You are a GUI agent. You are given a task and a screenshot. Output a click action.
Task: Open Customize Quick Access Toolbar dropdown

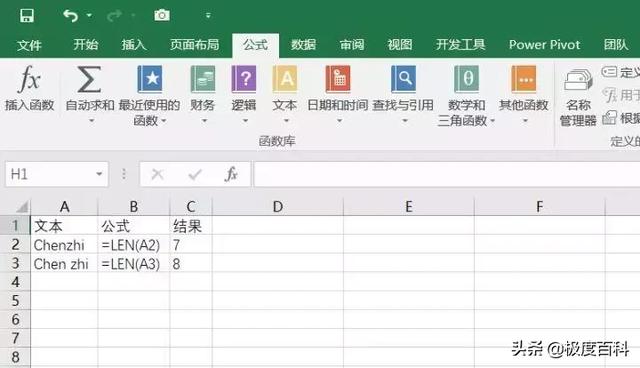(x=208, y=16)
